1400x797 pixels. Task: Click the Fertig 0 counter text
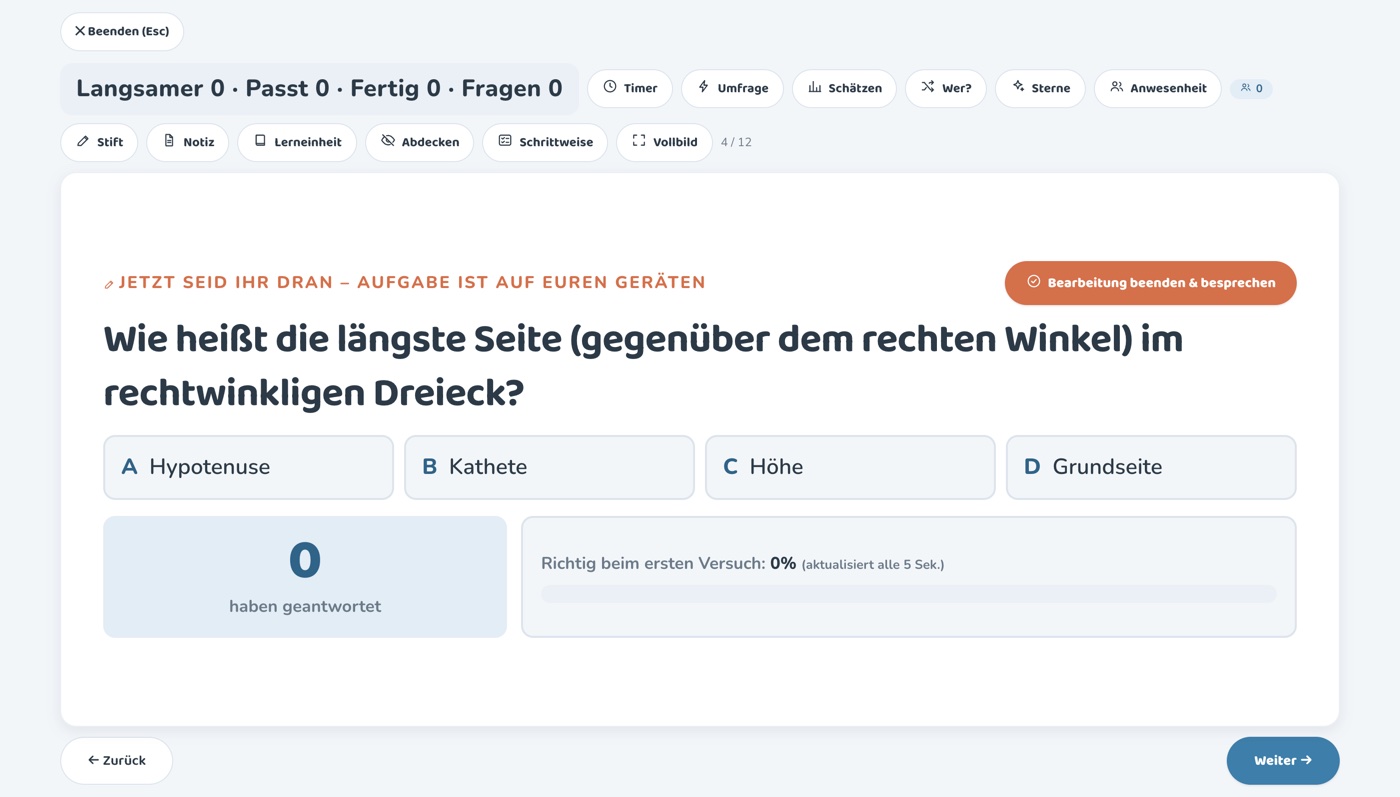pos(395,89)
